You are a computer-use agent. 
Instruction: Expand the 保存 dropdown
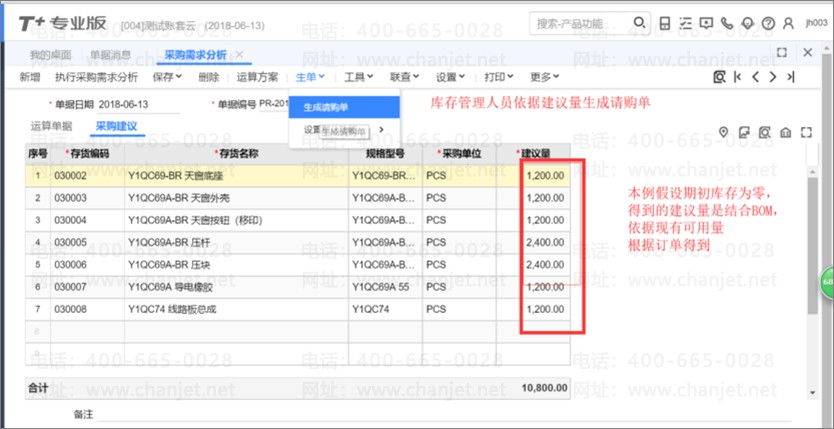click(167, 77)
